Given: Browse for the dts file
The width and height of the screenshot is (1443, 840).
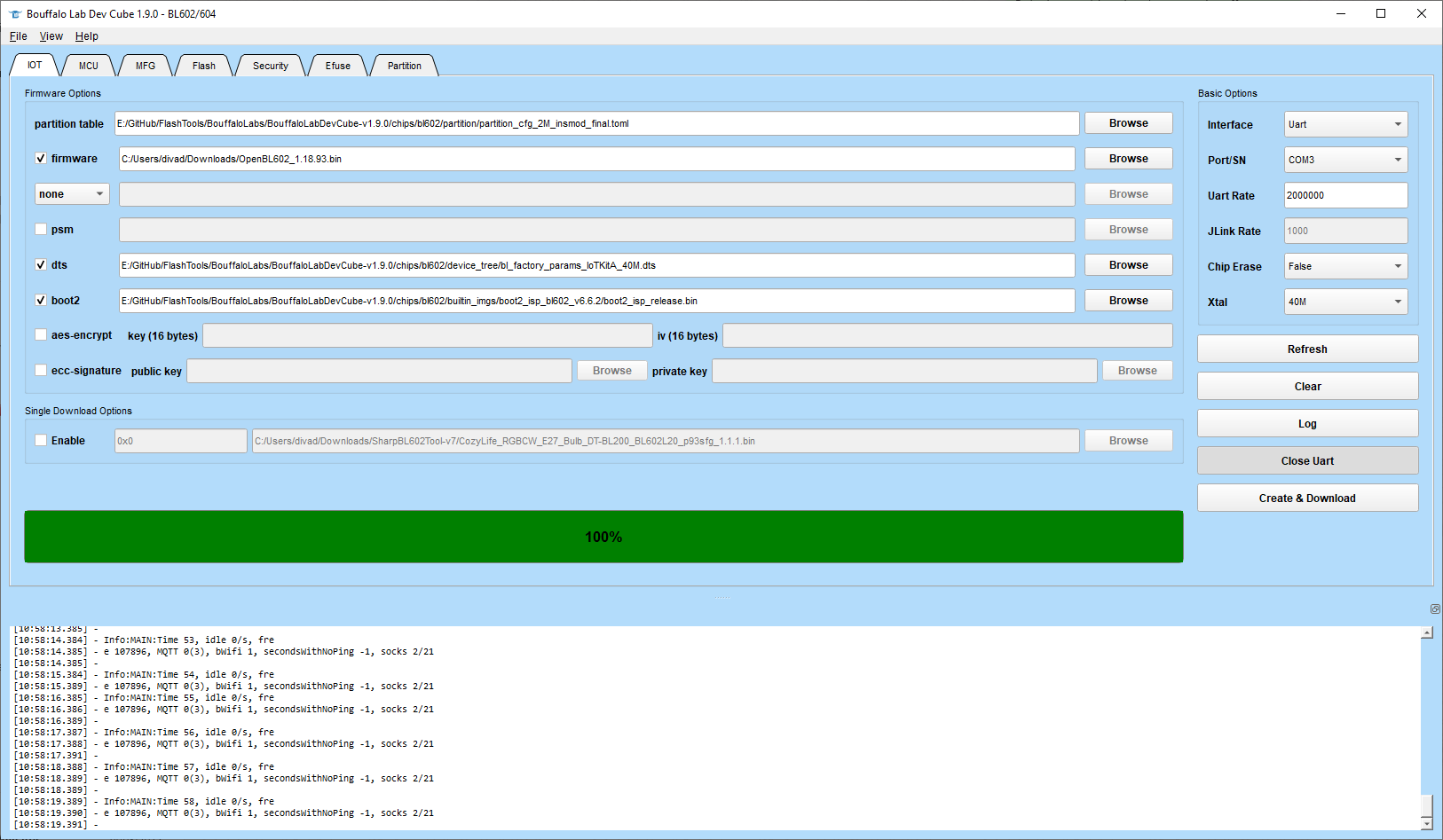Looking at the screenshot, I should click(x=1129, y=265).
